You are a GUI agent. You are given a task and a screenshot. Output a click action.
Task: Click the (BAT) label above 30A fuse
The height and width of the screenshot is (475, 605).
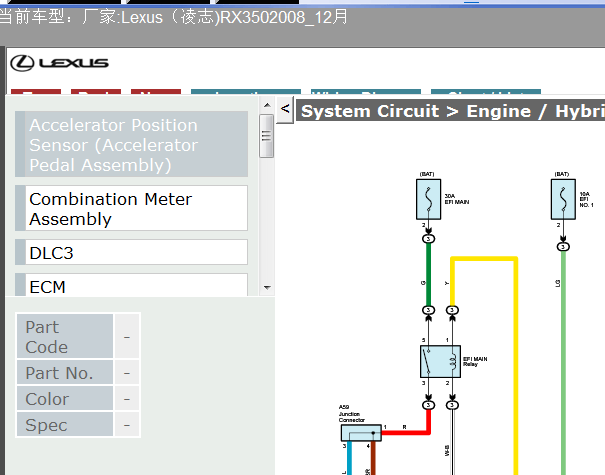tap(427, 174)
